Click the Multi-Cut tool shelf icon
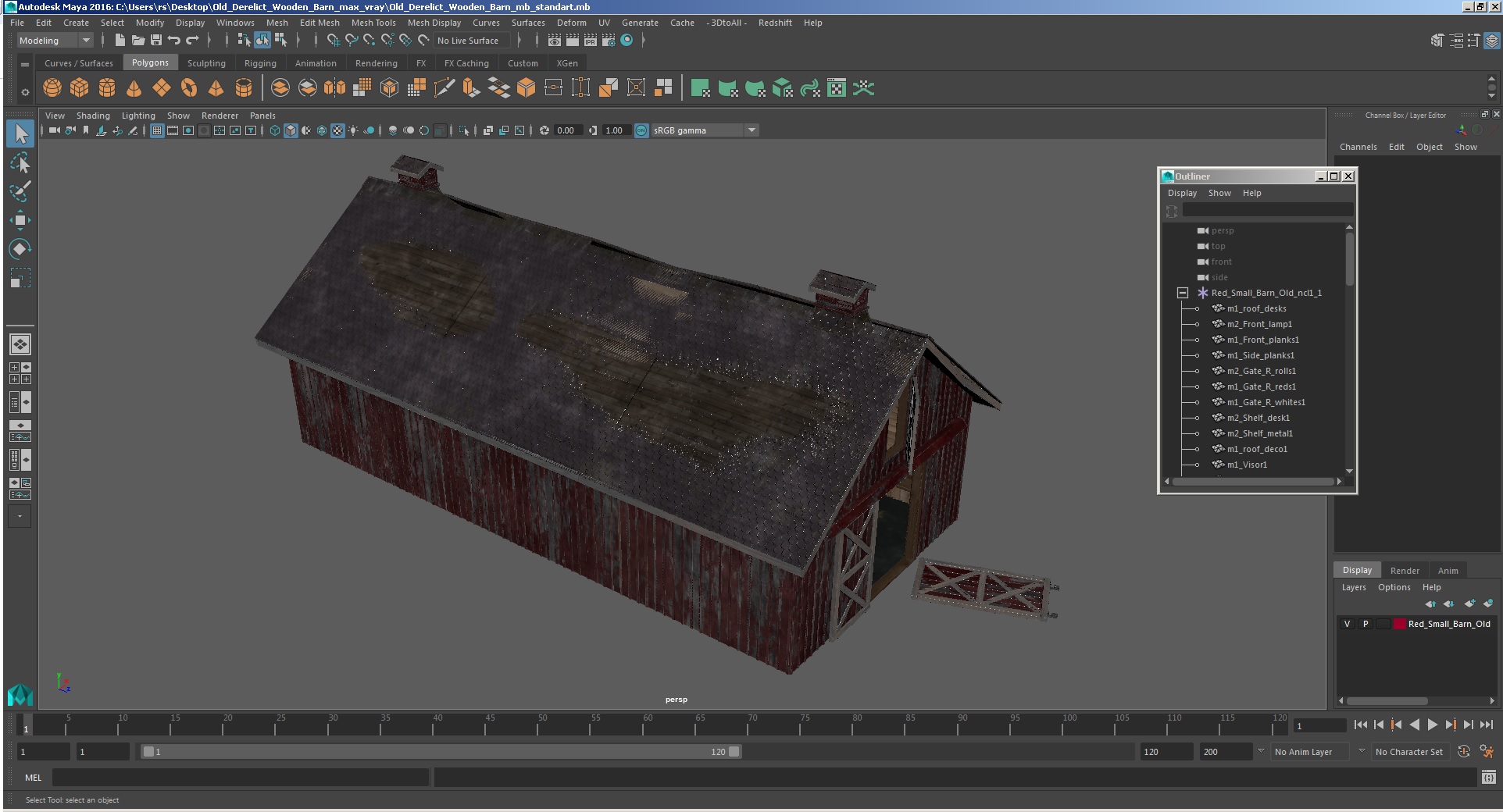This screenshot has height=812, width=1503. (x=444, y=88)
